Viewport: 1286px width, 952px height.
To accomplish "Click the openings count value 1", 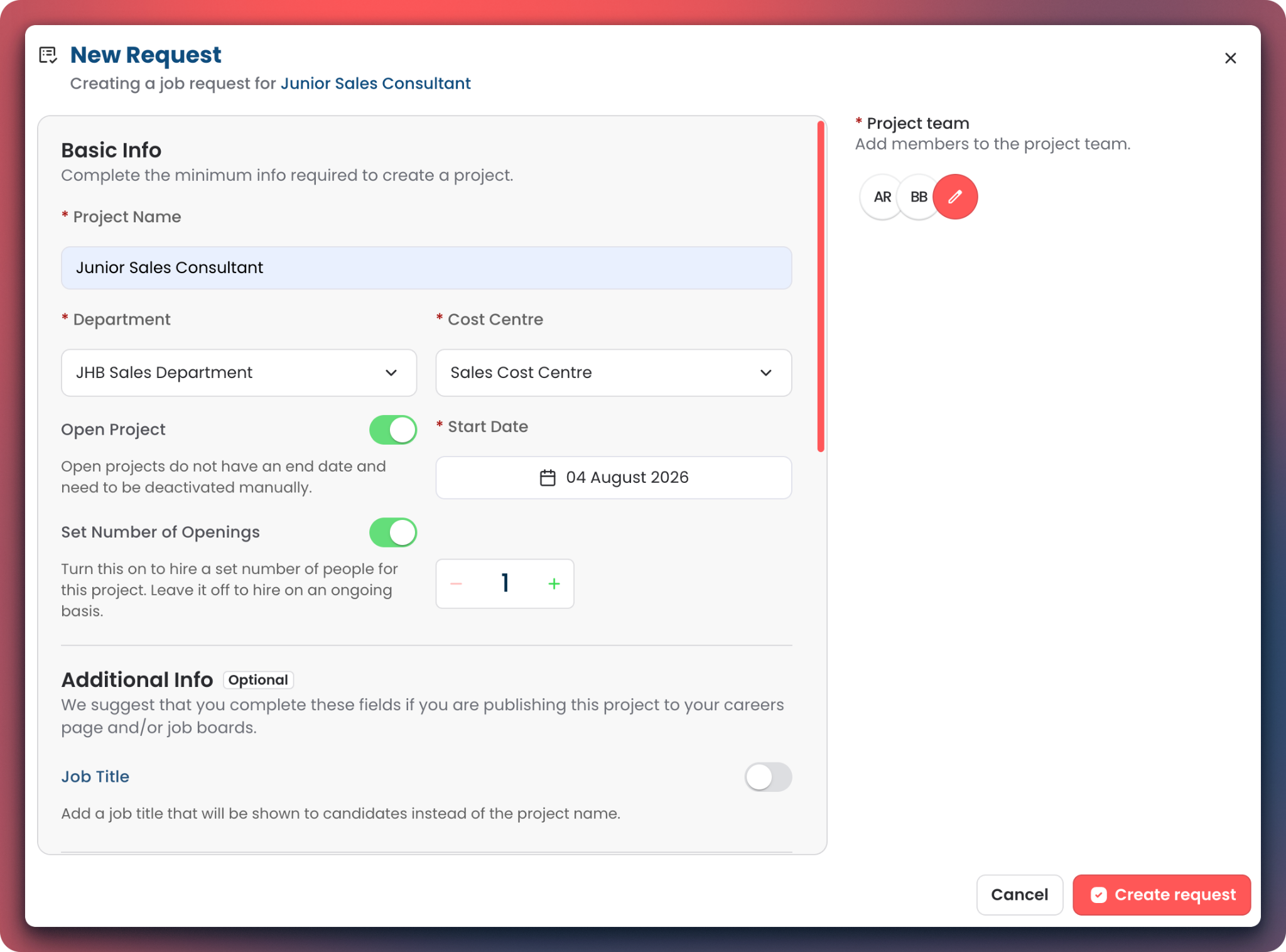I will 505,583.
